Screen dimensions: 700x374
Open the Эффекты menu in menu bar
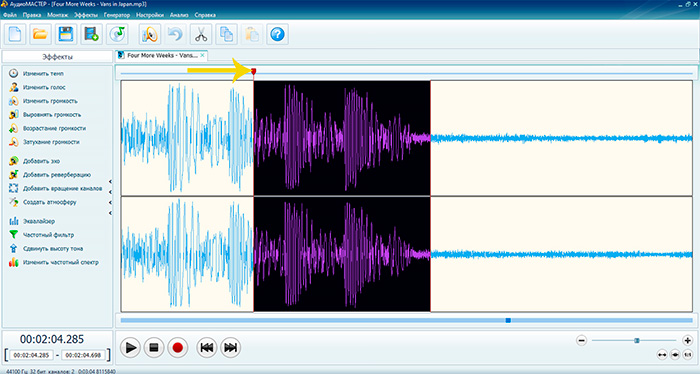point(86,15)
